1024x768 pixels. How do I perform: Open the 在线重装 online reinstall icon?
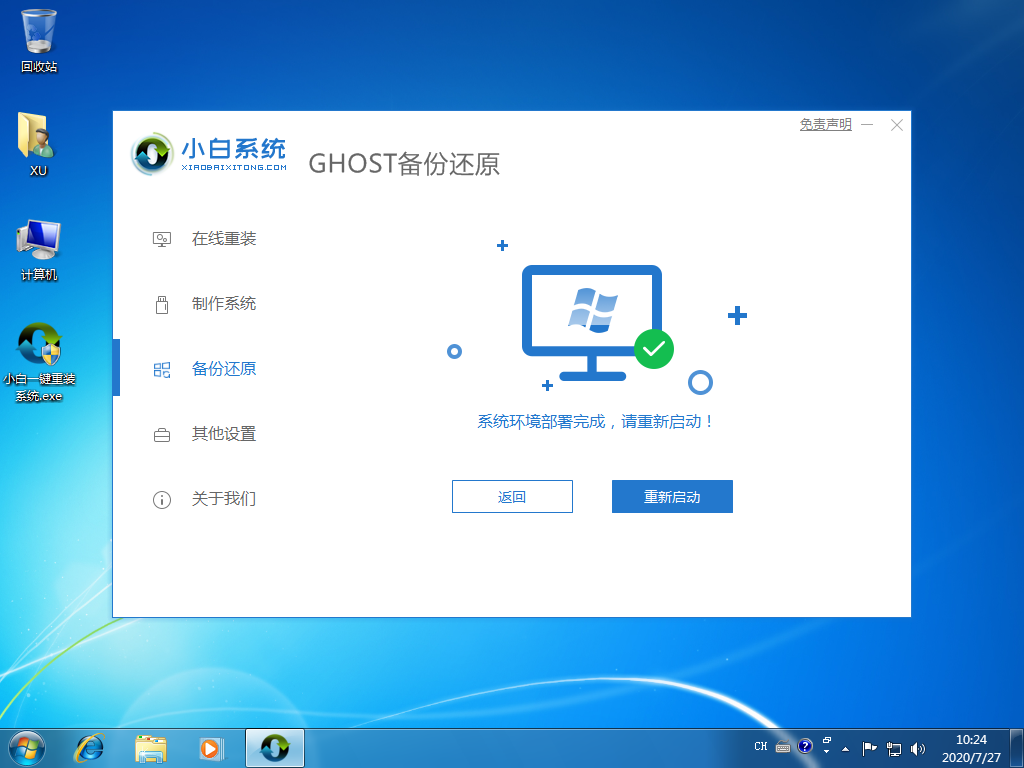pos(161,239)
